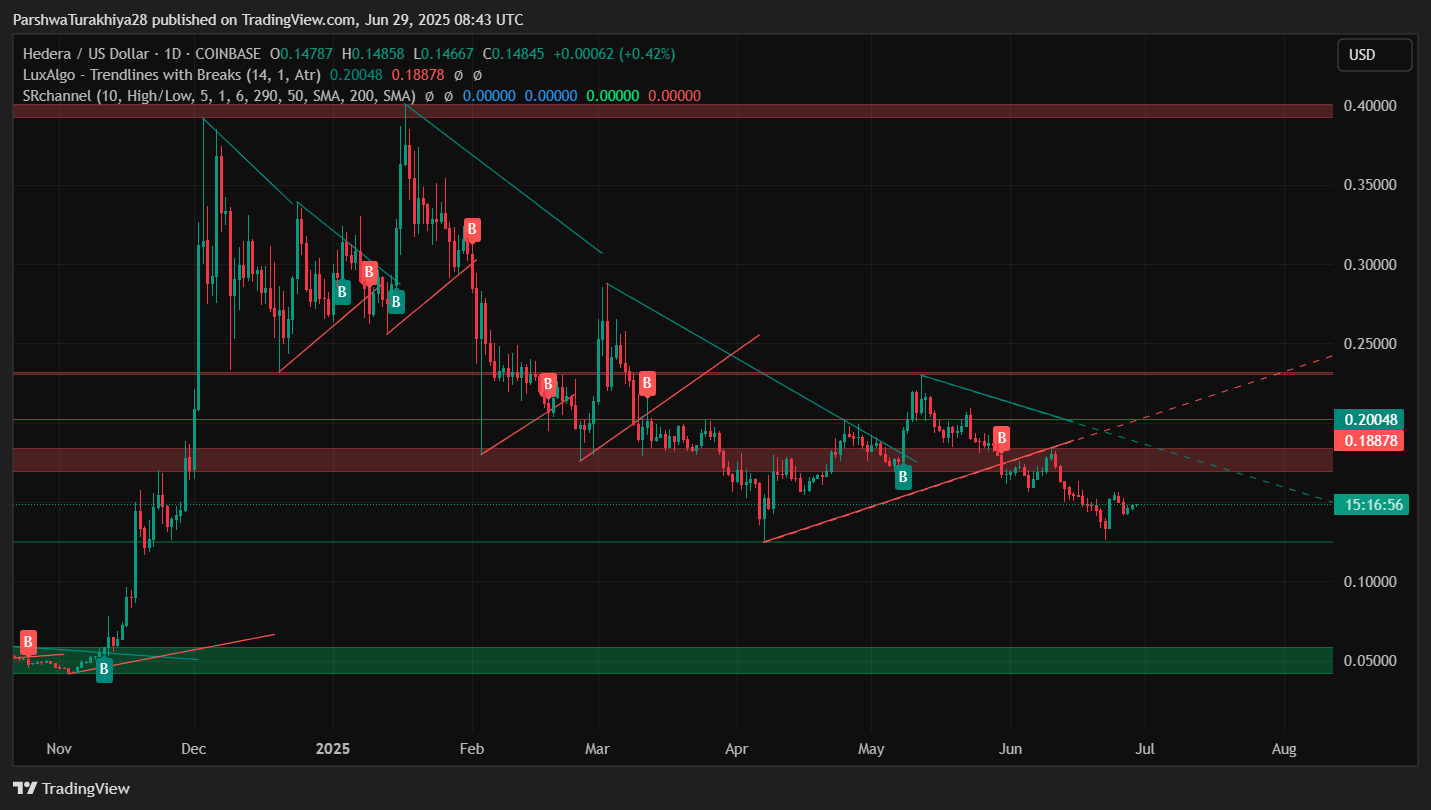Select the red B marker at end of May

[x=1001, y=437]
